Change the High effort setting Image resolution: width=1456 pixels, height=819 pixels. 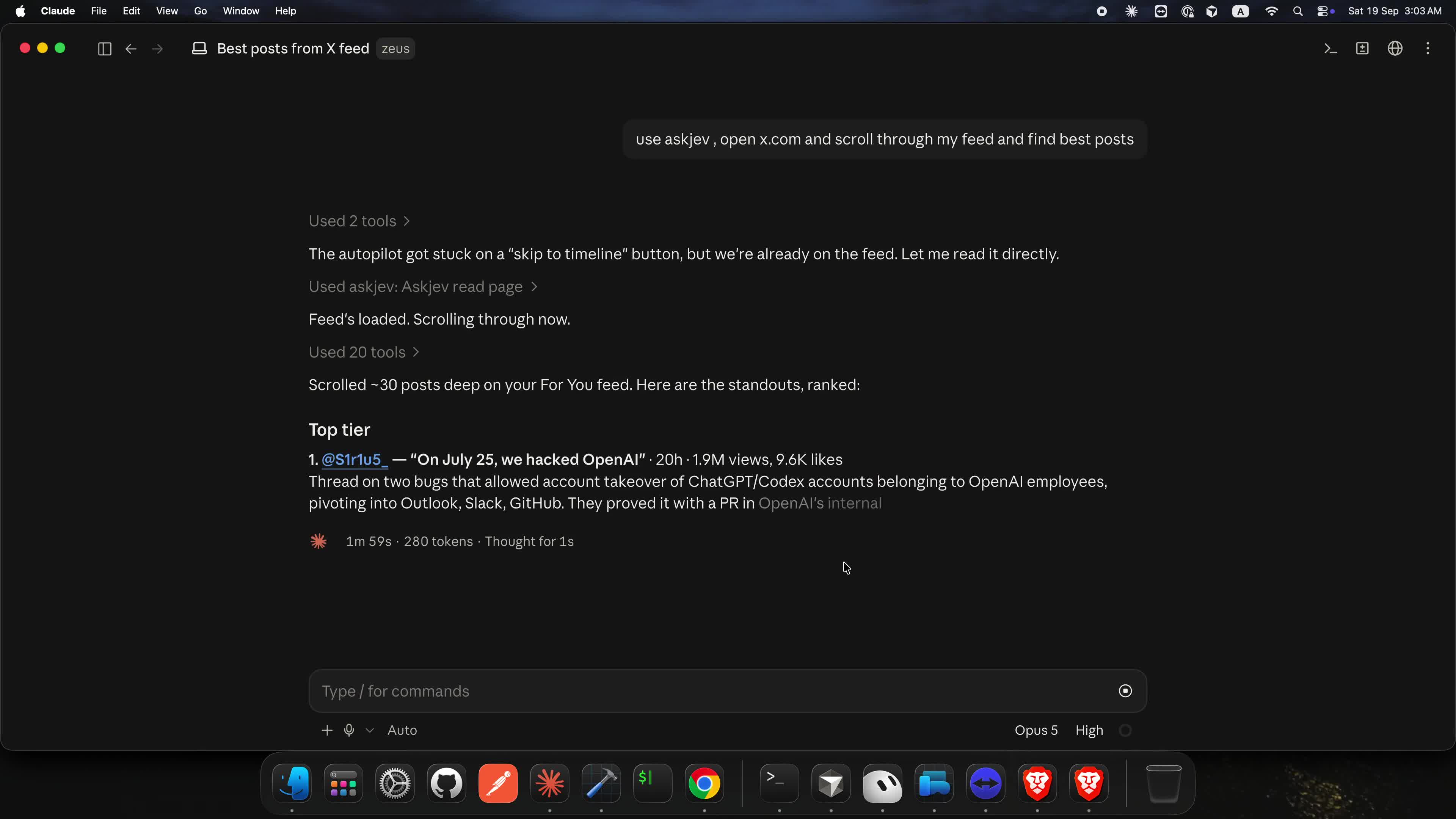pyautogui.click(x=1089, y=730)
